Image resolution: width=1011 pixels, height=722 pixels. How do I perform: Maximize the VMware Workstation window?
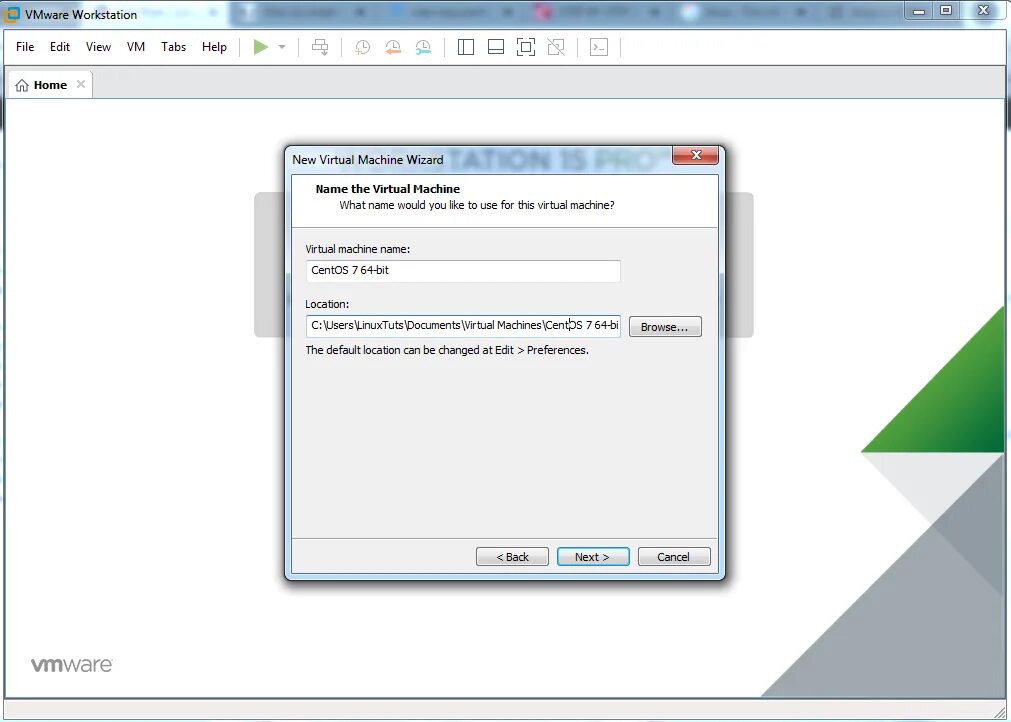pos(946,10)
